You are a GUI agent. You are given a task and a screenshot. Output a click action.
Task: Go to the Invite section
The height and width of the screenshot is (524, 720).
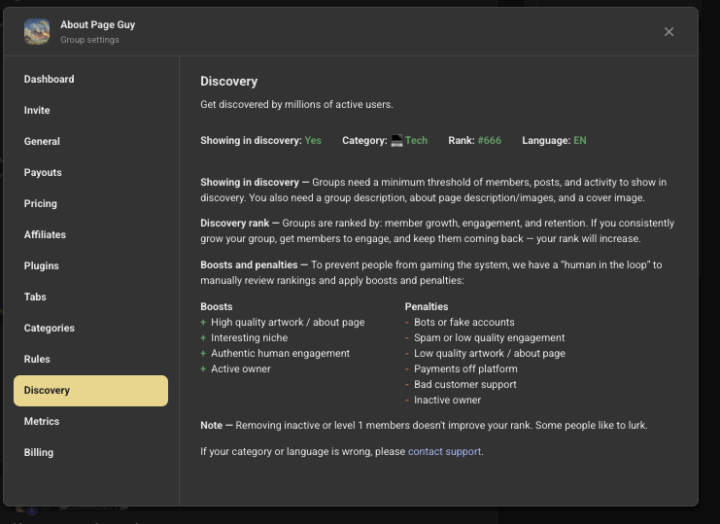point(37,110)
